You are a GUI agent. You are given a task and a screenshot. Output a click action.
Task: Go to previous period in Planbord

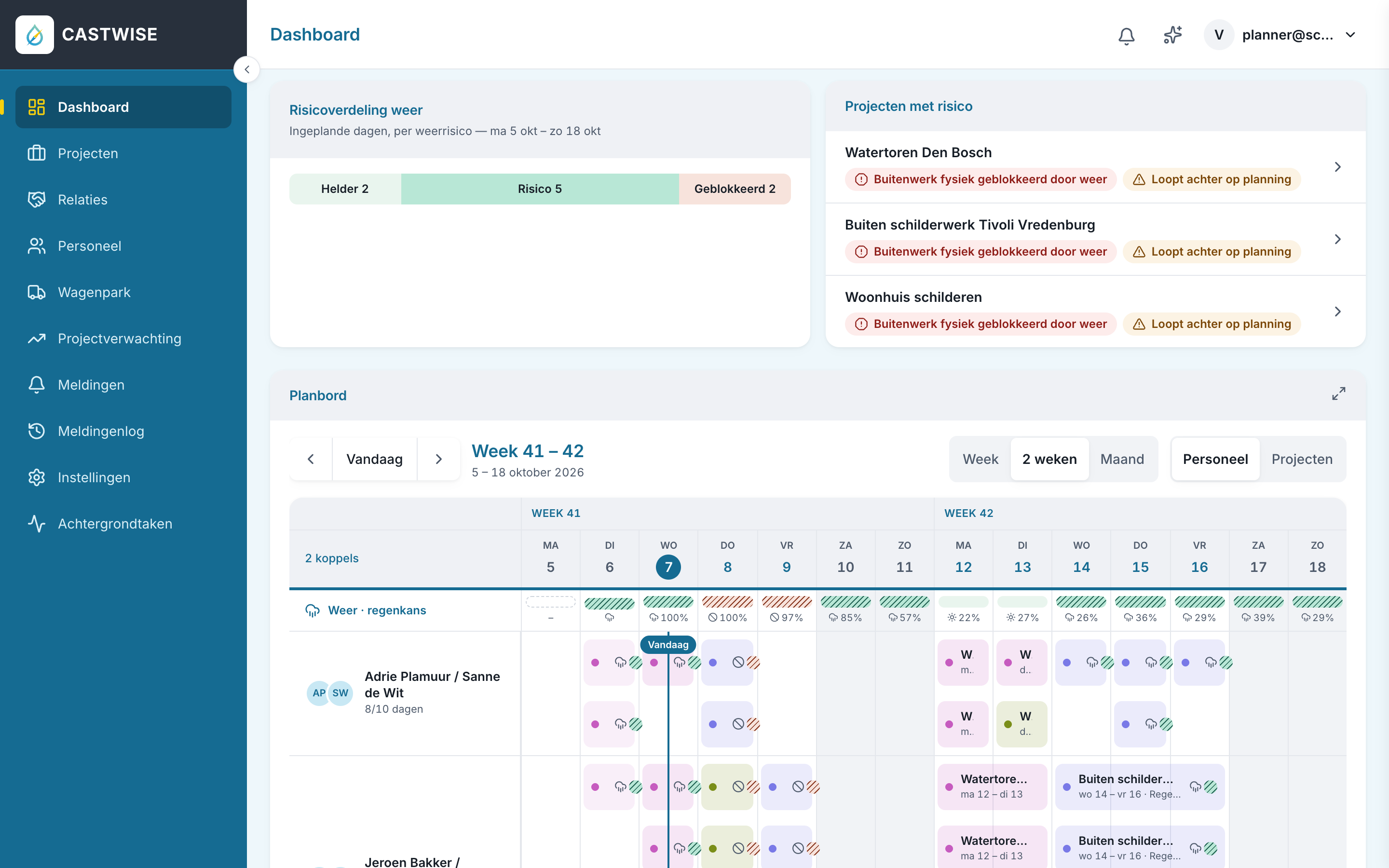coord(311,459)
